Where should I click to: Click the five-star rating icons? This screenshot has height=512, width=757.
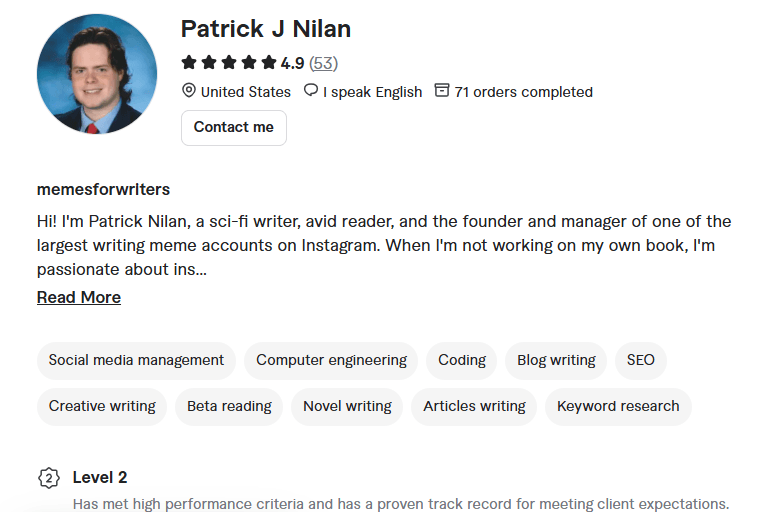229,63
